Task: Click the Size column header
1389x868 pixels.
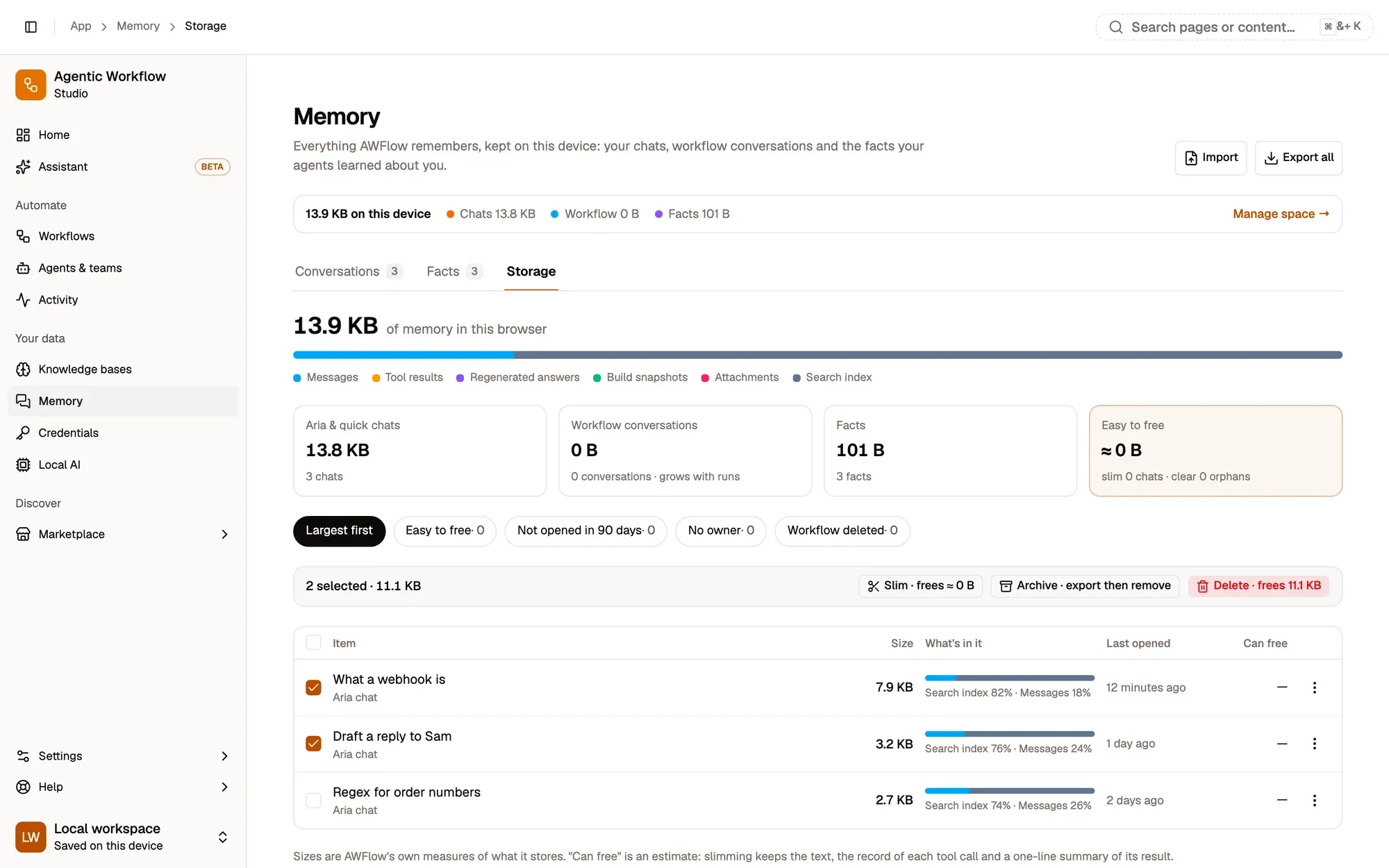Action: coord(901,644)
